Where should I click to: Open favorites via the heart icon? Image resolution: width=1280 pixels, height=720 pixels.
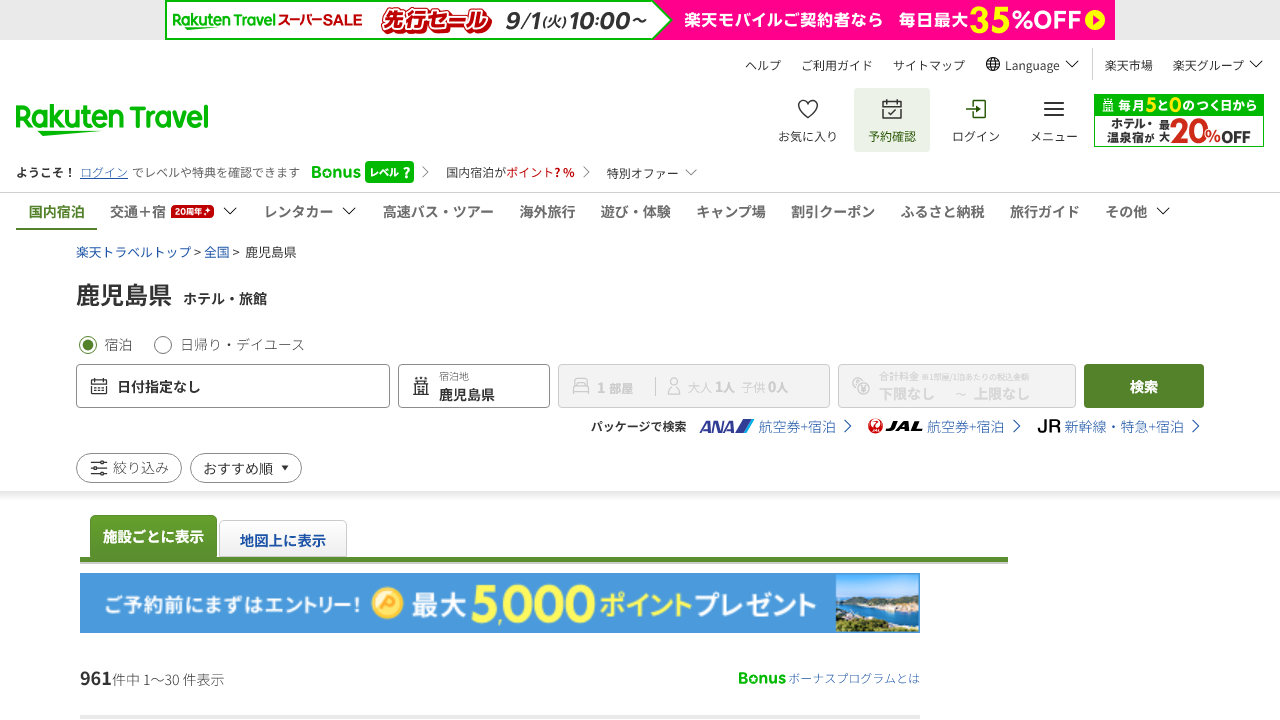pyautogui.click(x=808, y=109)
